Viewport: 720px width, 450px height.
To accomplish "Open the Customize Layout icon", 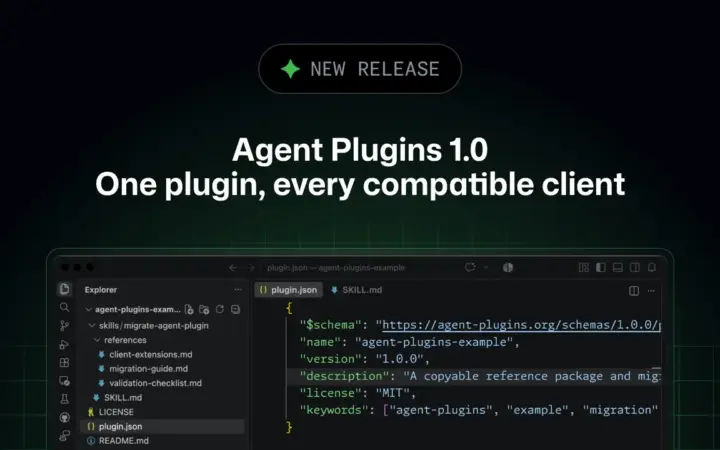I will (584, 267).
